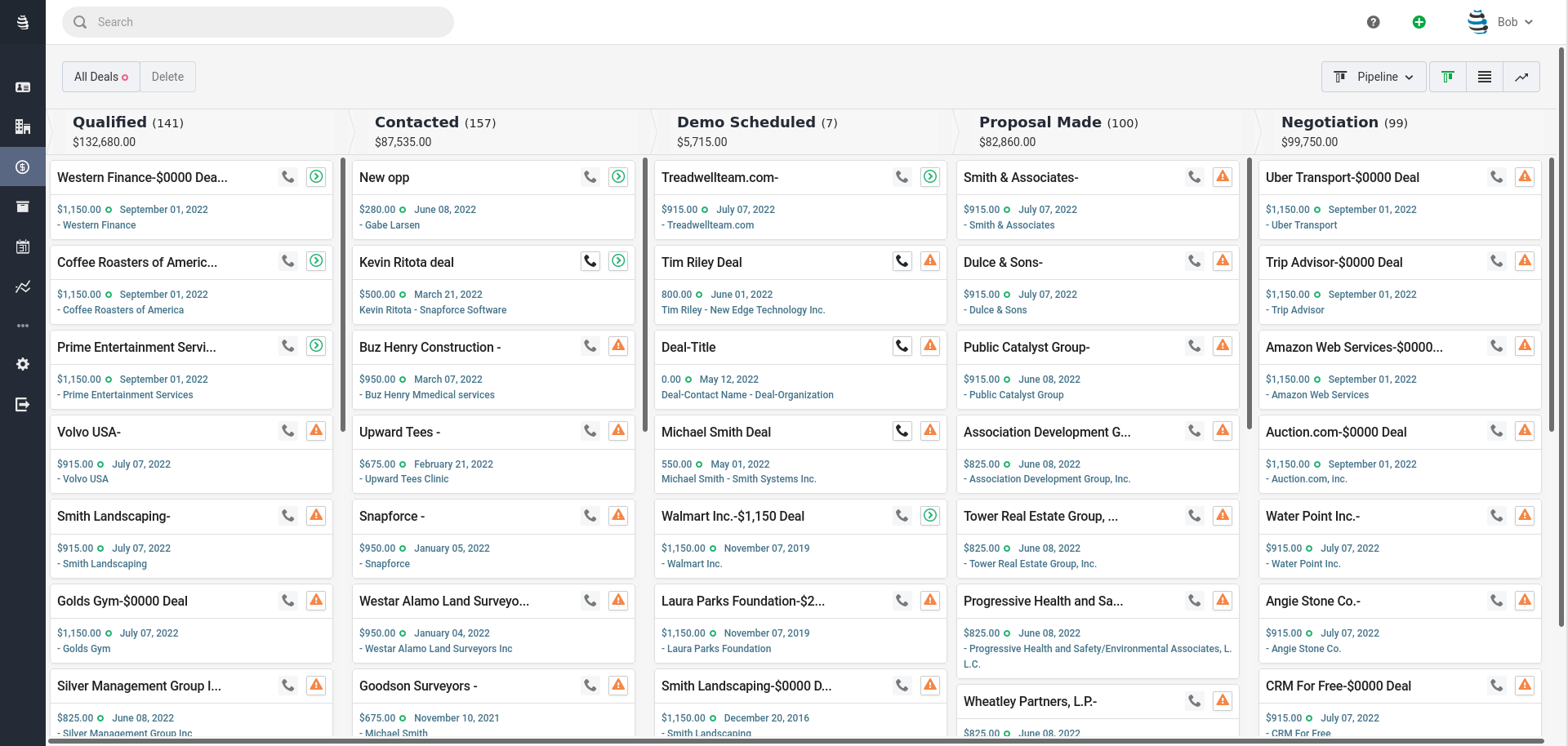Open help via the question mark icon
Viewport: 1568px width, 746px height.
point(1373,22)
